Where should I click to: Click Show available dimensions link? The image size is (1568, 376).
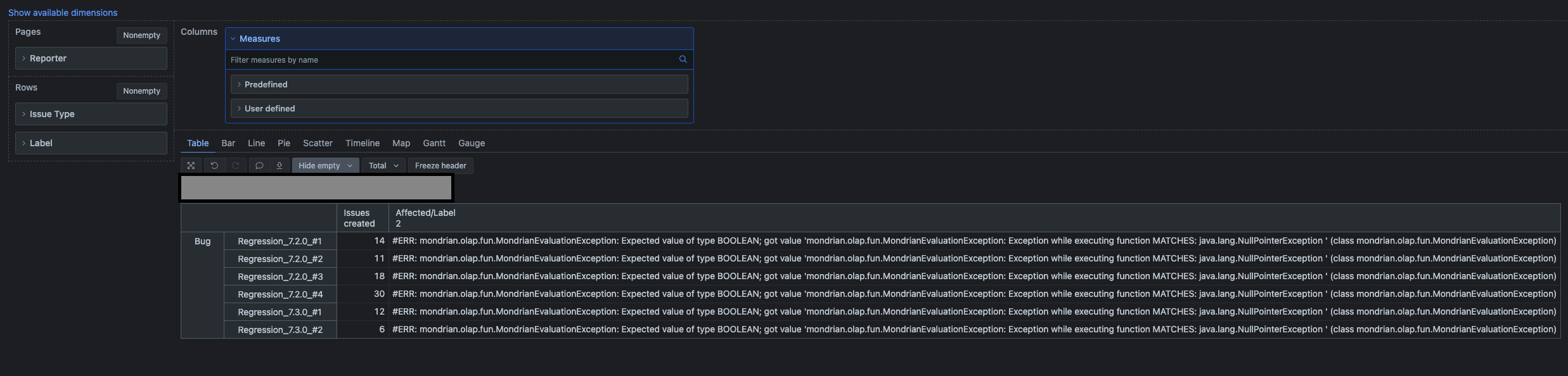63,13
